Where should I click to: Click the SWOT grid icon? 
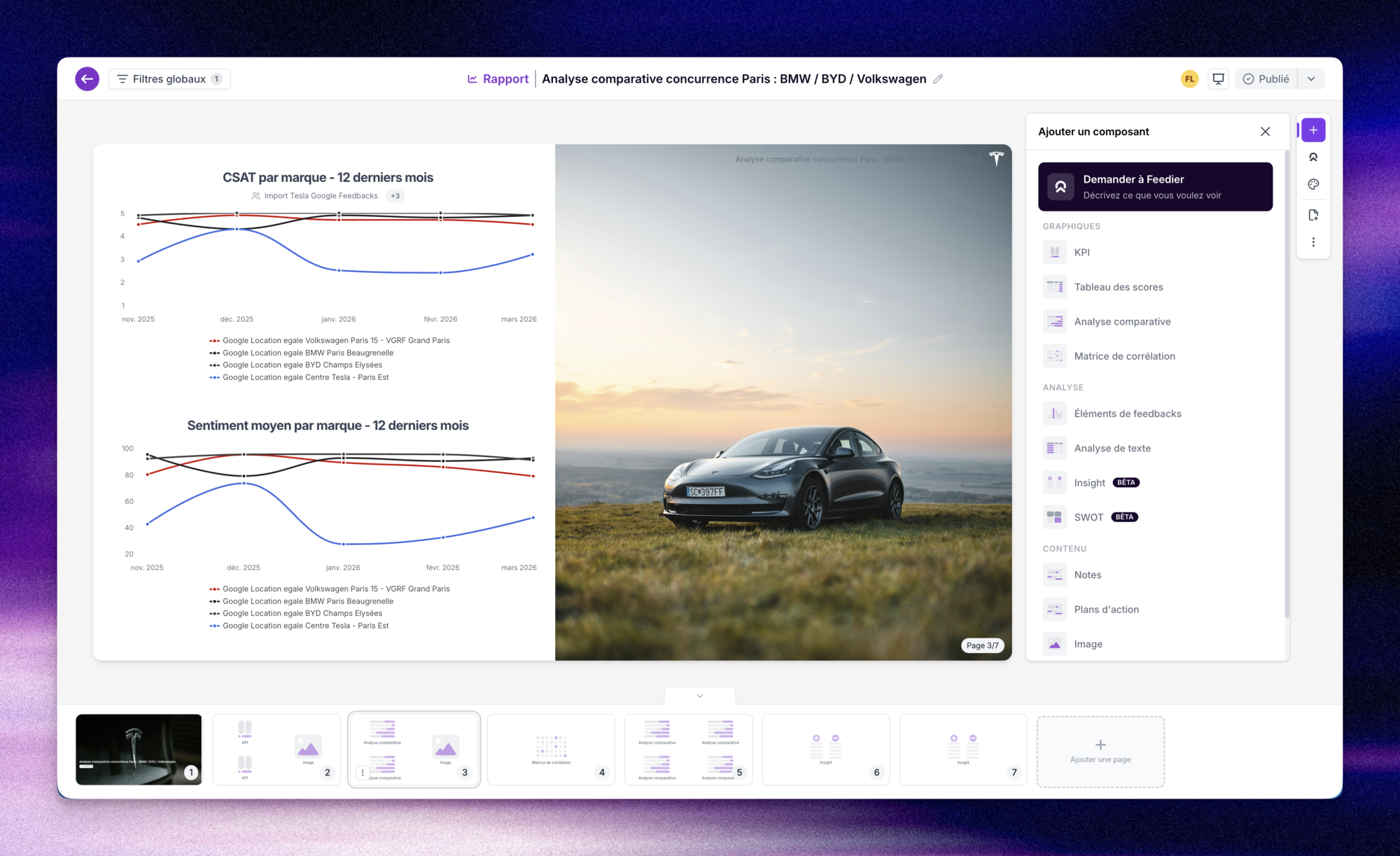tap(1054, 517)
